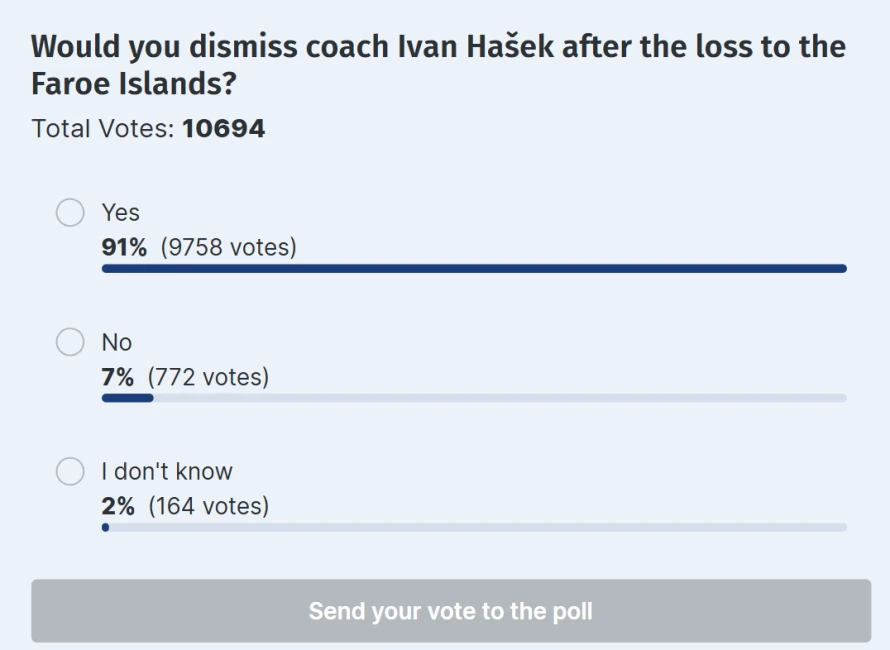Click the I don't know label text

[x=167, y=471]
